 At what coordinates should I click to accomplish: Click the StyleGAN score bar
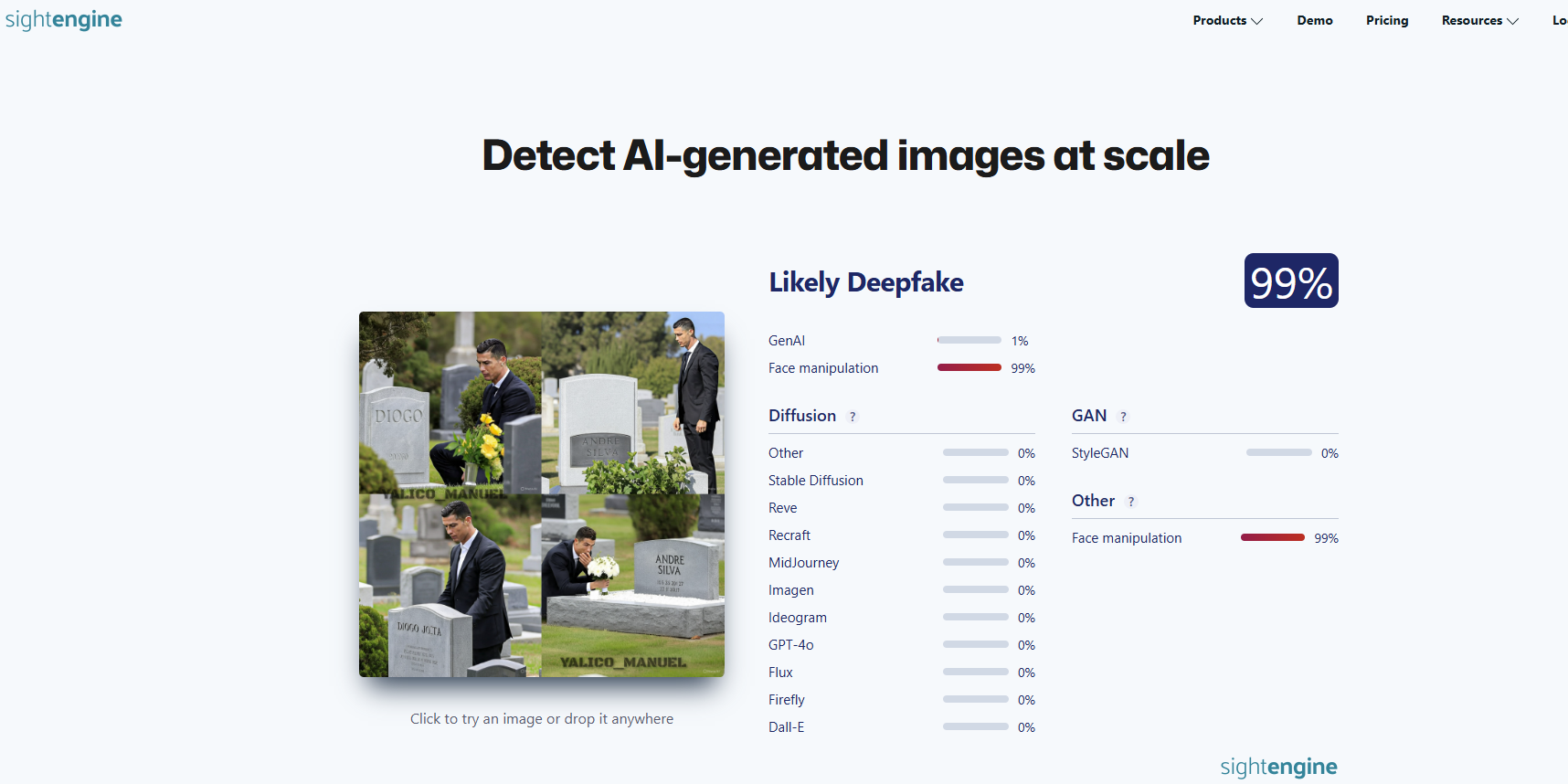1278,452
